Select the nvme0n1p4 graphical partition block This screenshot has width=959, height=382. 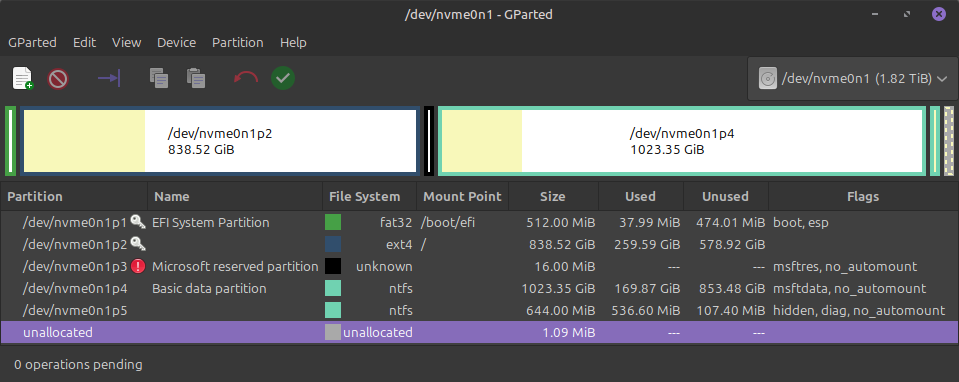pyautogui.click(x=682, y=141)
